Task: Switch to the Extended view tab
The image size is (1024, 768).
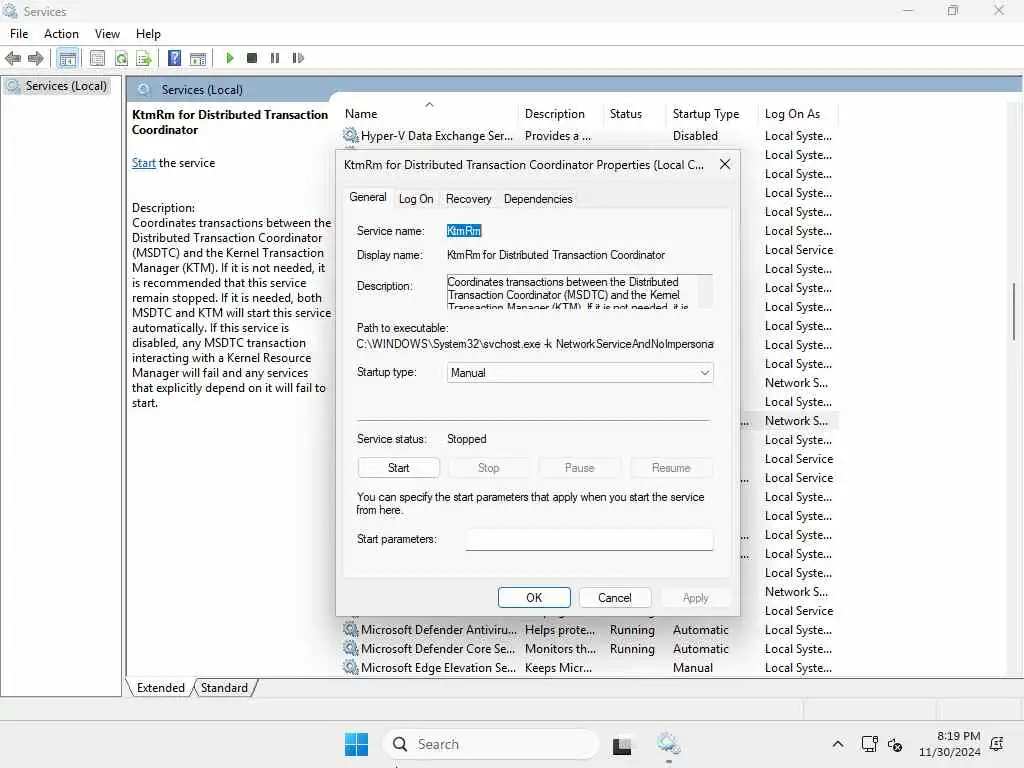Action: point(161,688)
